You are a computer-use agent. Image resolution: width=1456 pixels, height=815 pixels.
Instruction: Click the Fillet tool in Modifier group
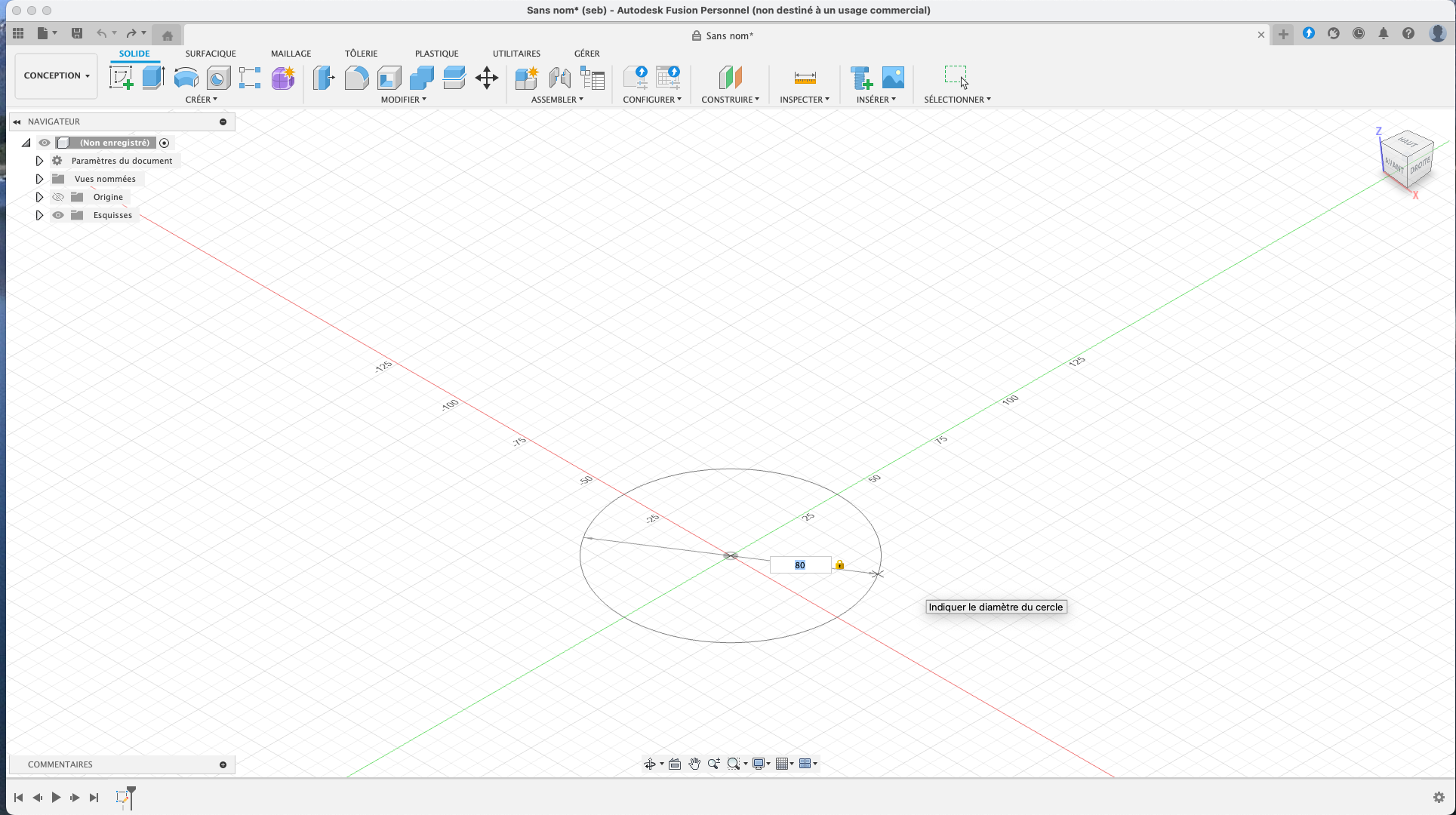point(356,78)
